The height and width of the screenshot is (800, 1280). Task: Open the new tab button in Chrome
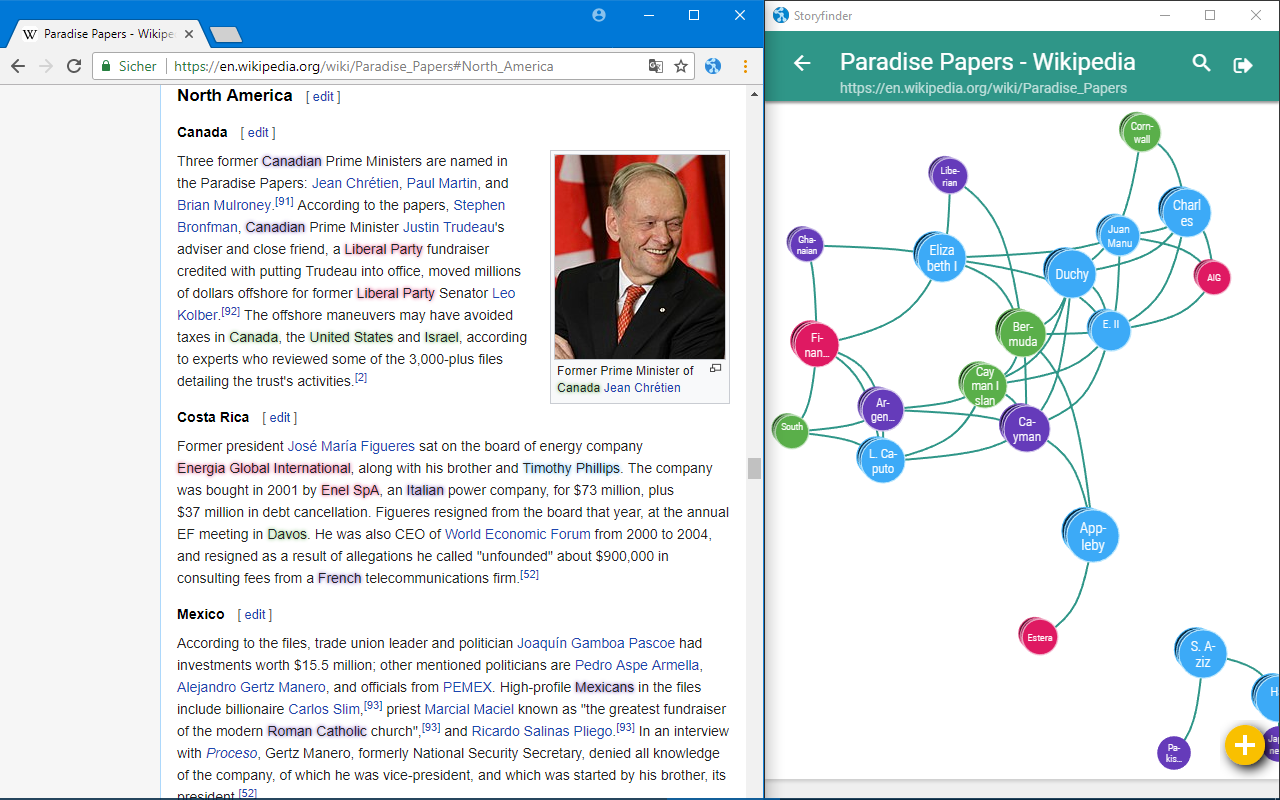[x=226, y=34]
